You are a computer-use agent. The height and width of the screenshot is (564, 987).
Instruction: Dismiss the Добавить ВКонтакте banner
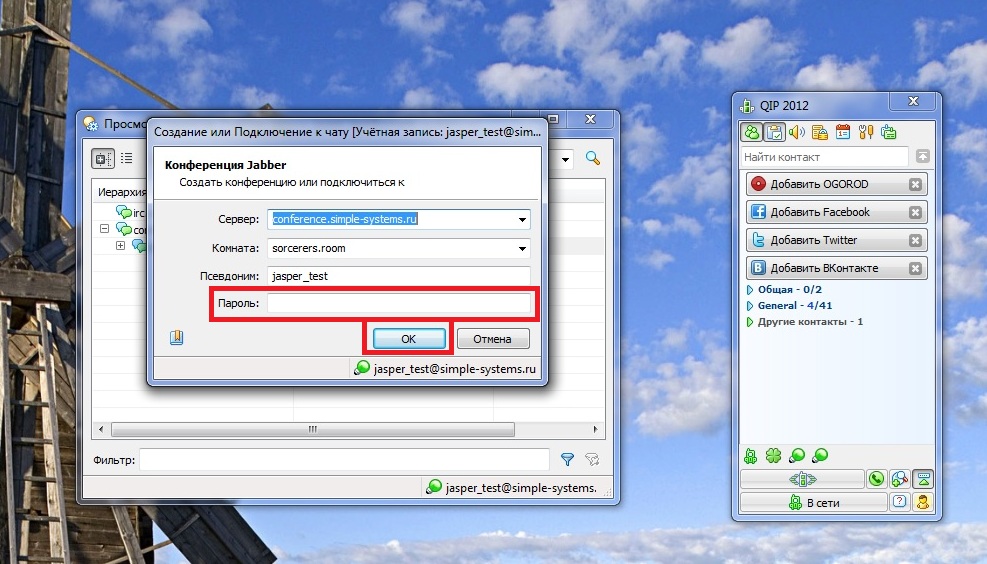(915, 268)
